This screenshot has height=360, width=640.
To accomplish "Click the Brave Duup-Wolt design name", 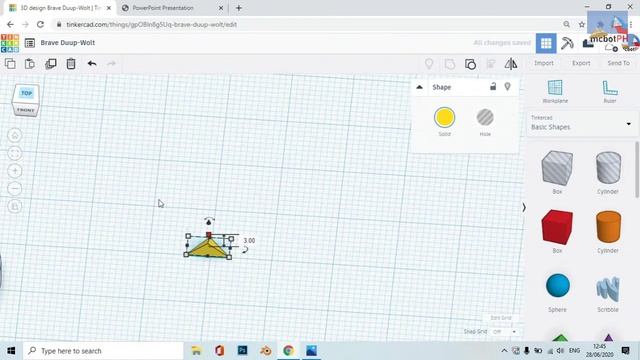I will tap(68, 42).
